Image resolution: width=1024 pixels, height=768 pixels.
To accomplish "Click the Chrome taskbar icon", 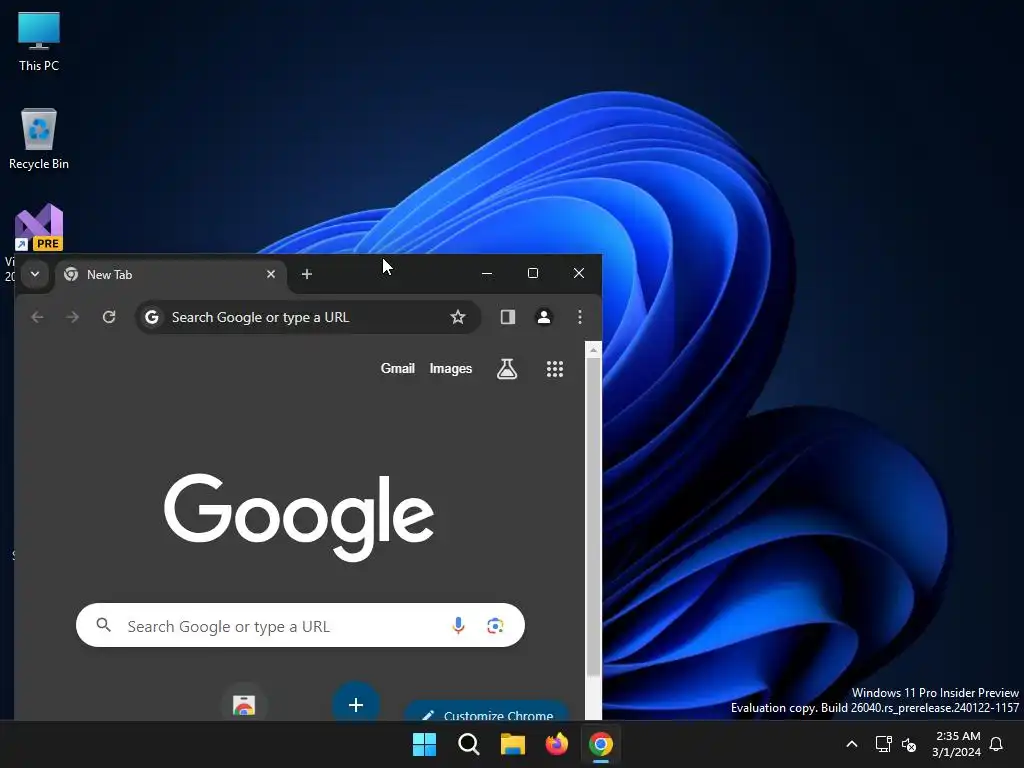I will point(601,744).
